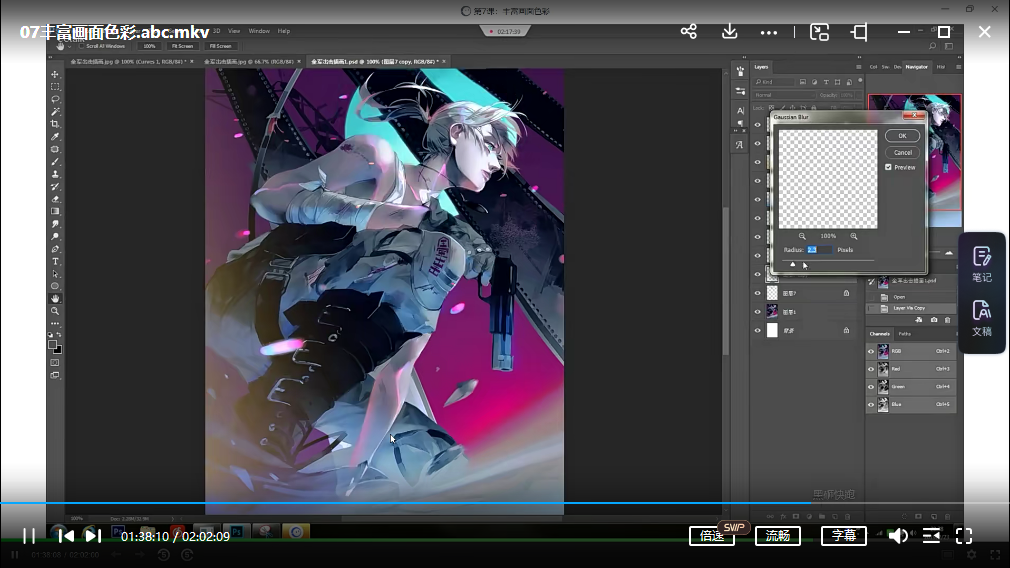The width and height of the screenshot is (1010, 568).
Task: Switch to the Navigator panel tab
Action: click(x=917, y=67)
